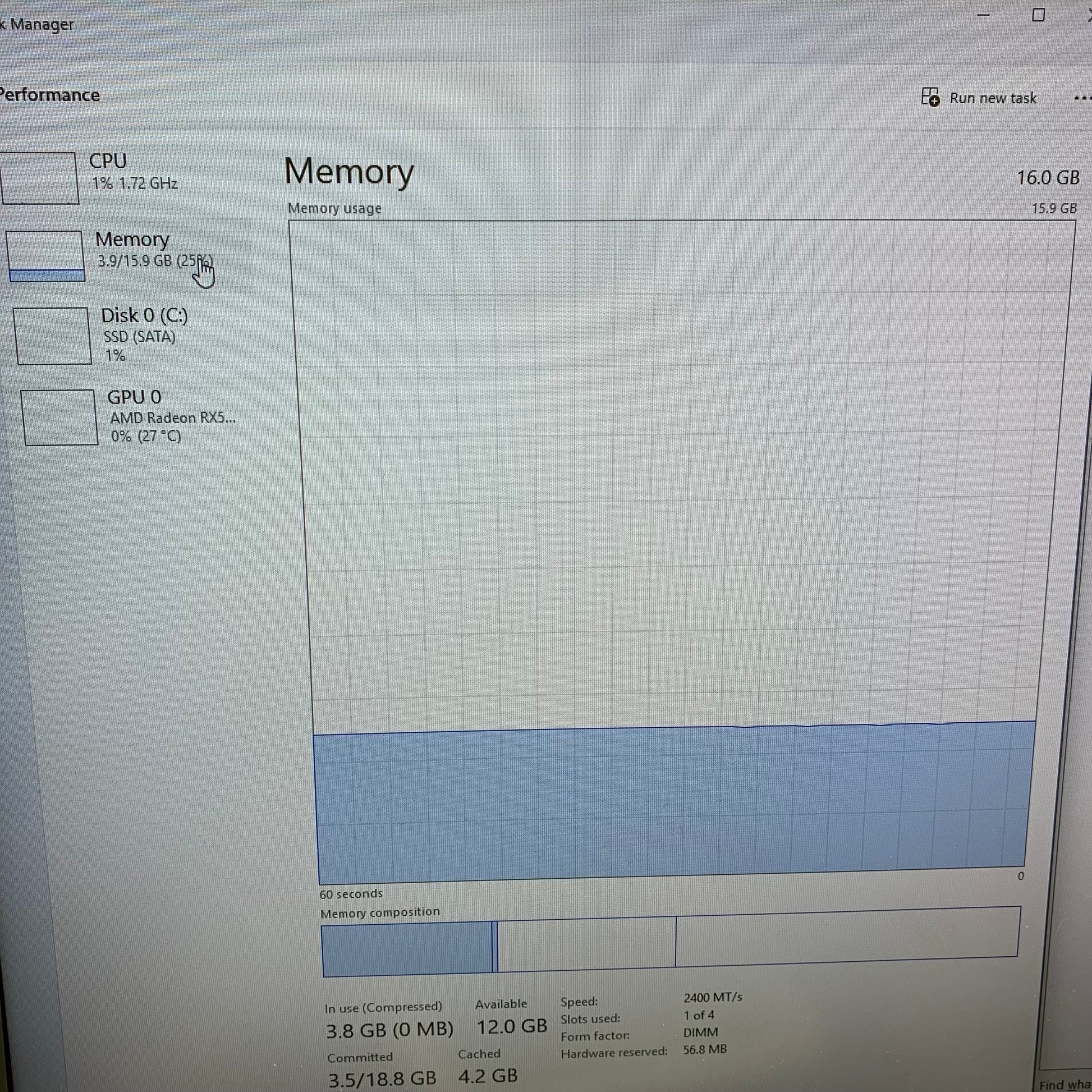Screen dimensions: 1092x1092
Task: Click the Performance page heading
Action: (x=50, y=95)
